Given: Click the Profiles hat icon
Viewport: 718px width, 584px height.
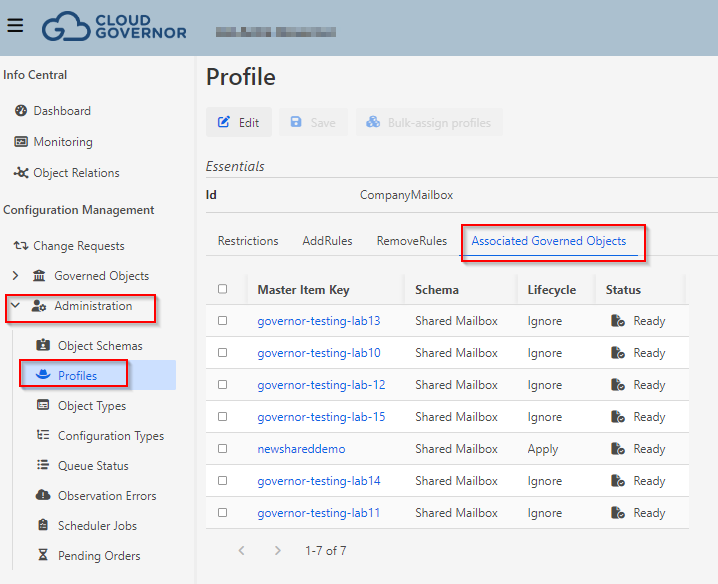Looking at the screenshot, I should click(43, 375).
